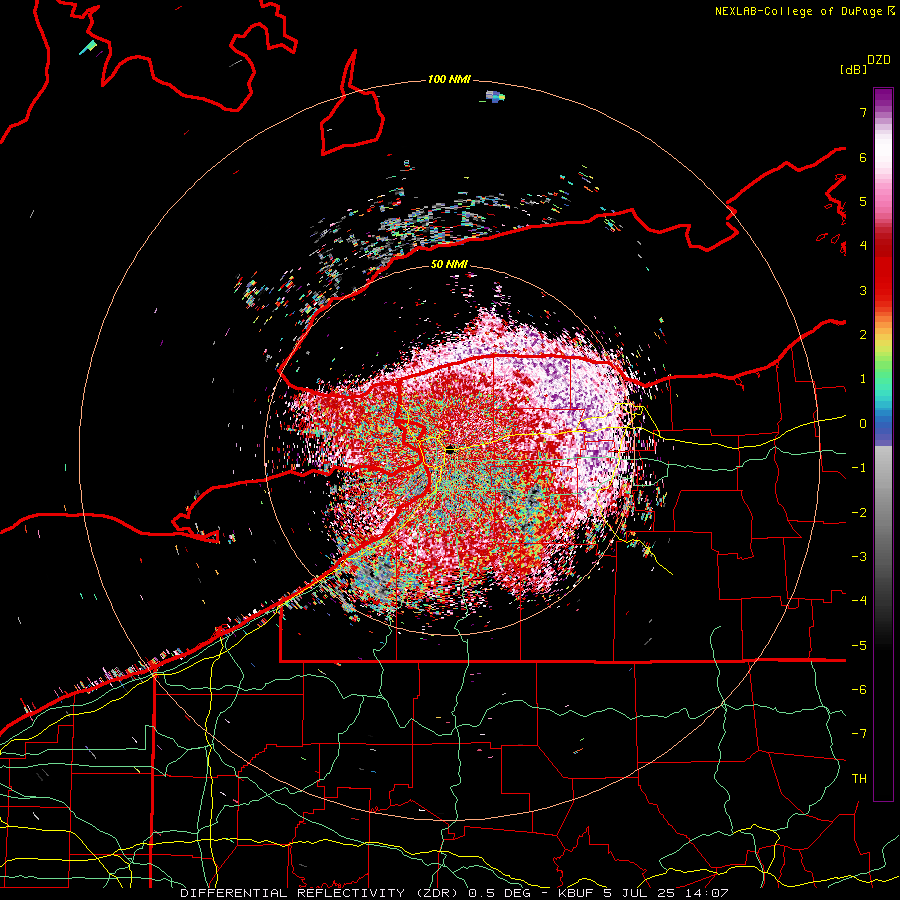The width and height of the screenshot is (900, 900).
Task: Select the 3 value on the color scale
Action: point(863,290)
